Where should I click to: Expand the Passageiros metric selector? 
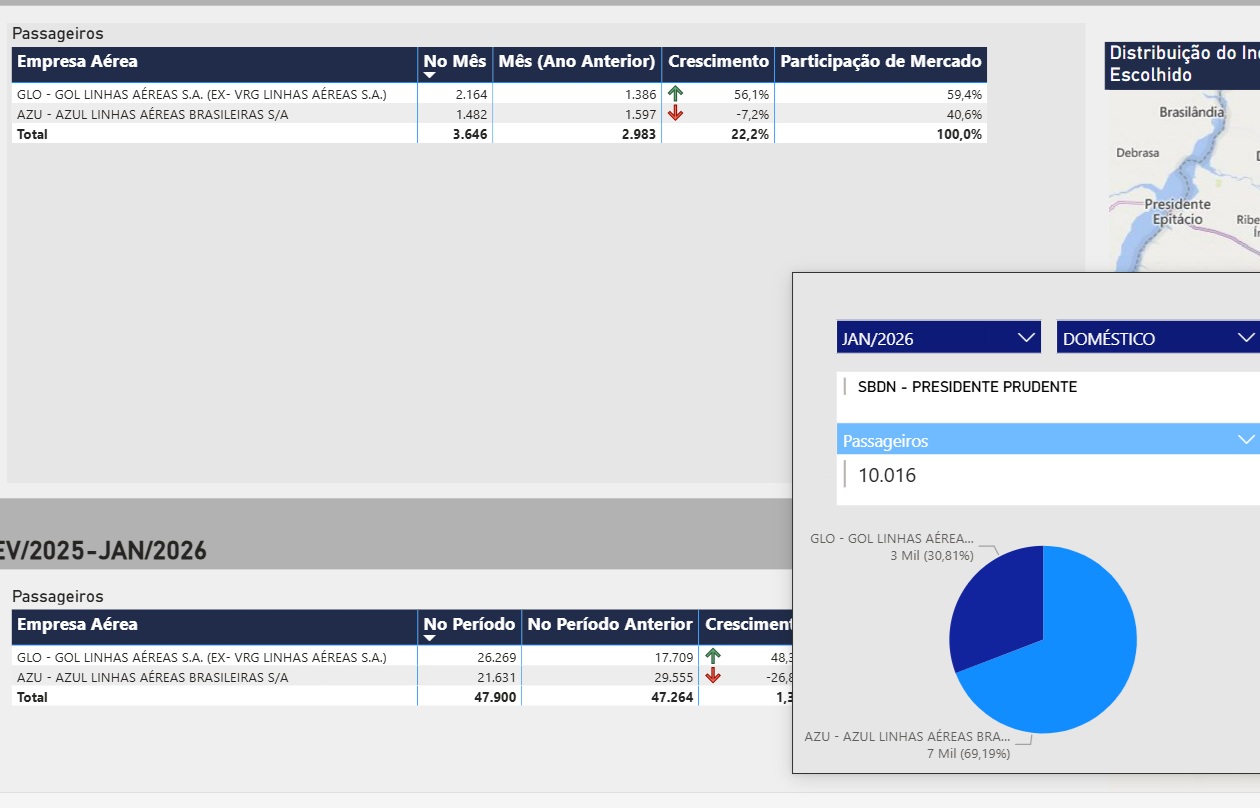(1245, 440)
